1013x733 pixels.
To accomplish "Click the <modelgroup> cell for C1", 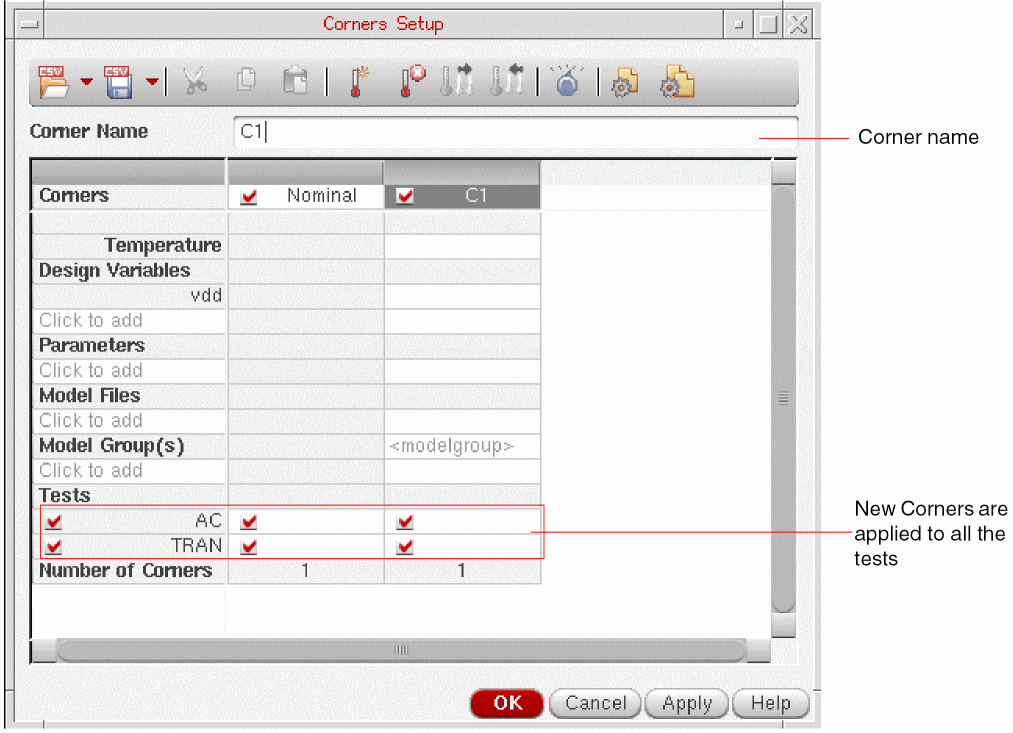I will coord(462,446).
